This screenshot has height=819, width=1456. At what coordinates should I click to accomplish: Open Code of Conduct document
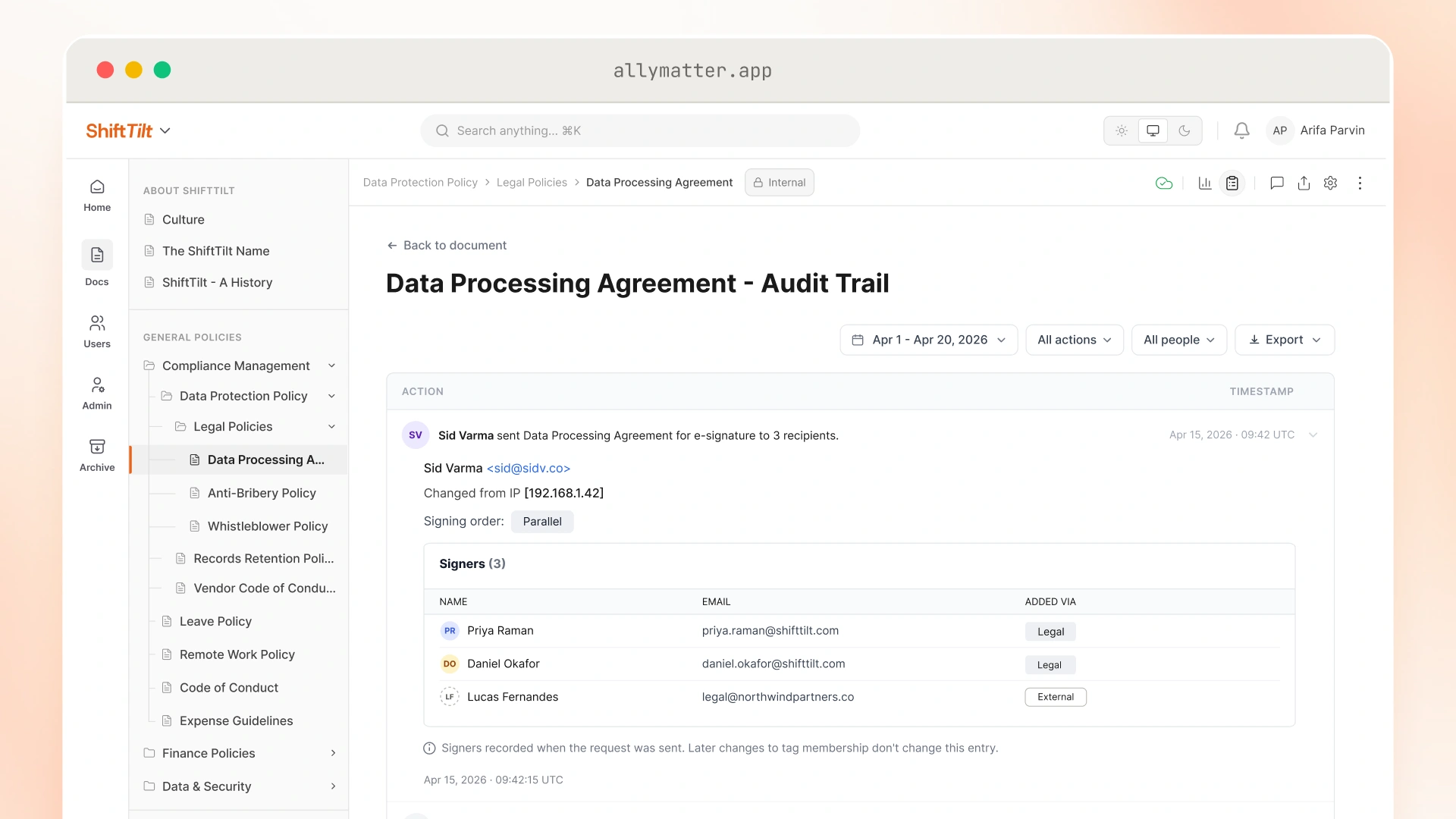pyautogui.click(x=228, y=688)
